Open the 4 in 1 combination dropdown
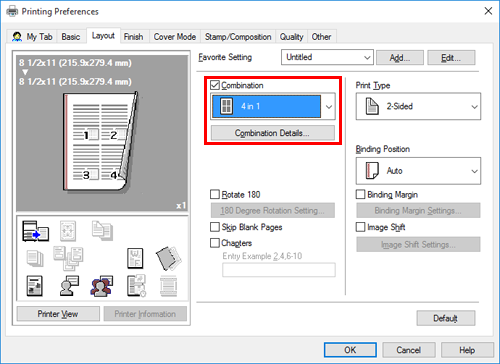The height and width of the screenshot is (364, 500). pos(273,107)
